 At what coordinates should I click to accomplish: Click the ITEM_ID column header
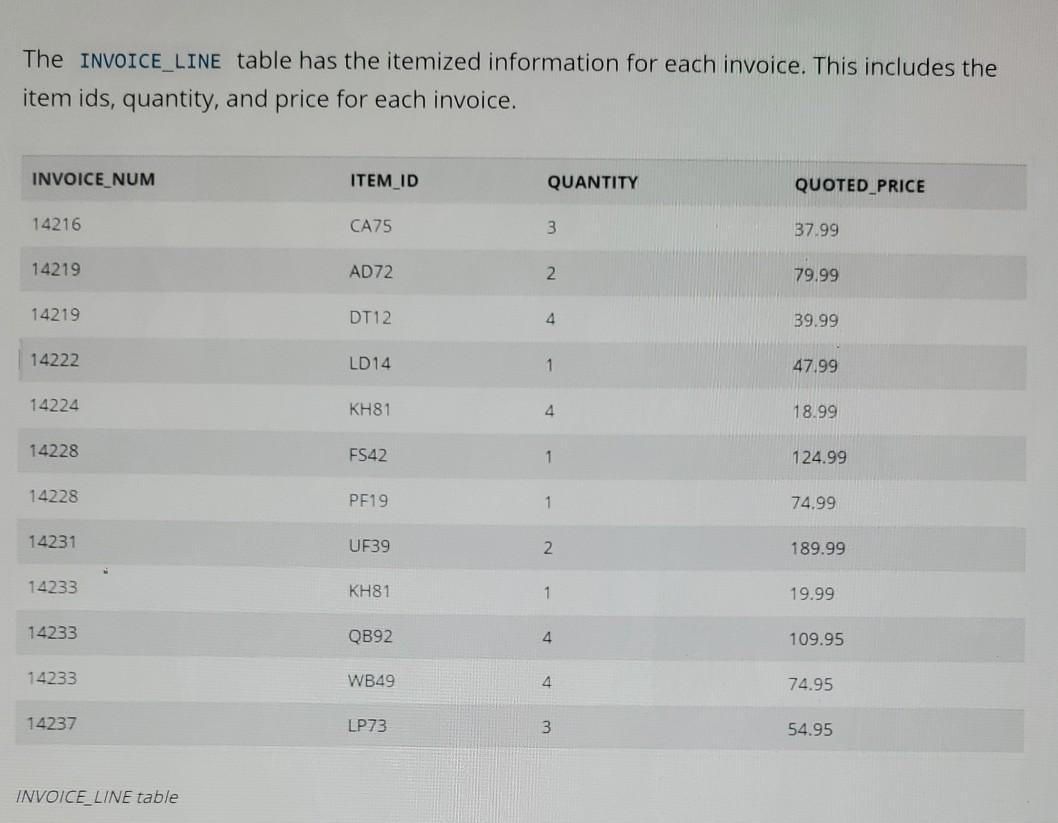point(384,181)
